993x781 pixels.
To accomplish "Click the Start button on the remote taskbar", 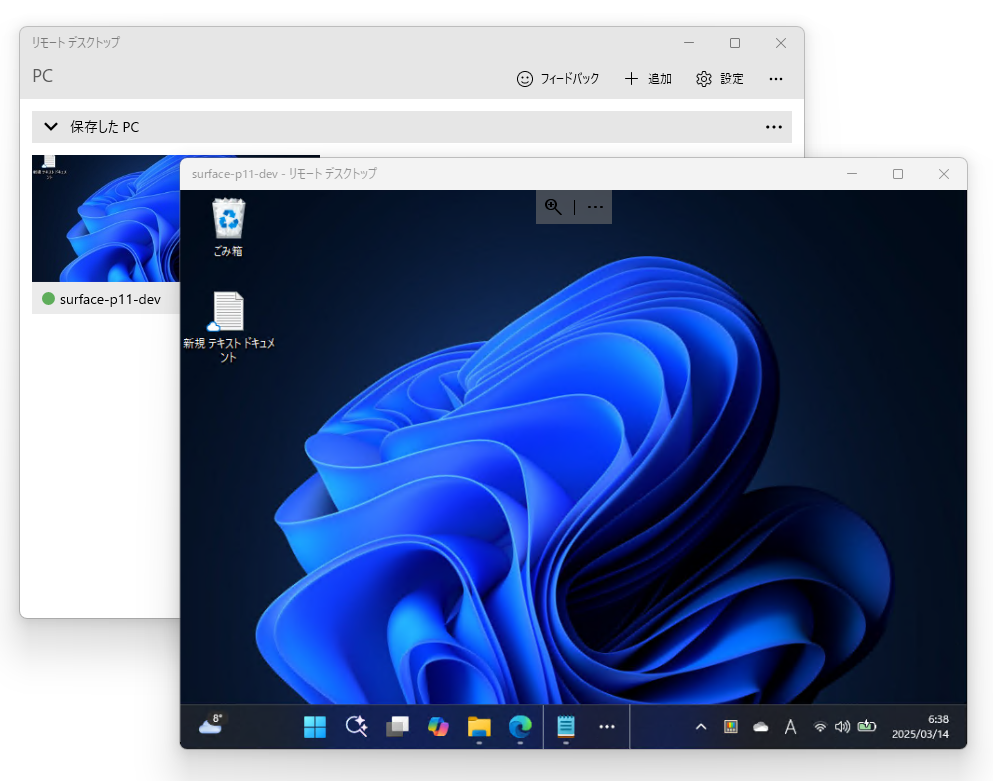I will tap(314, 727).
